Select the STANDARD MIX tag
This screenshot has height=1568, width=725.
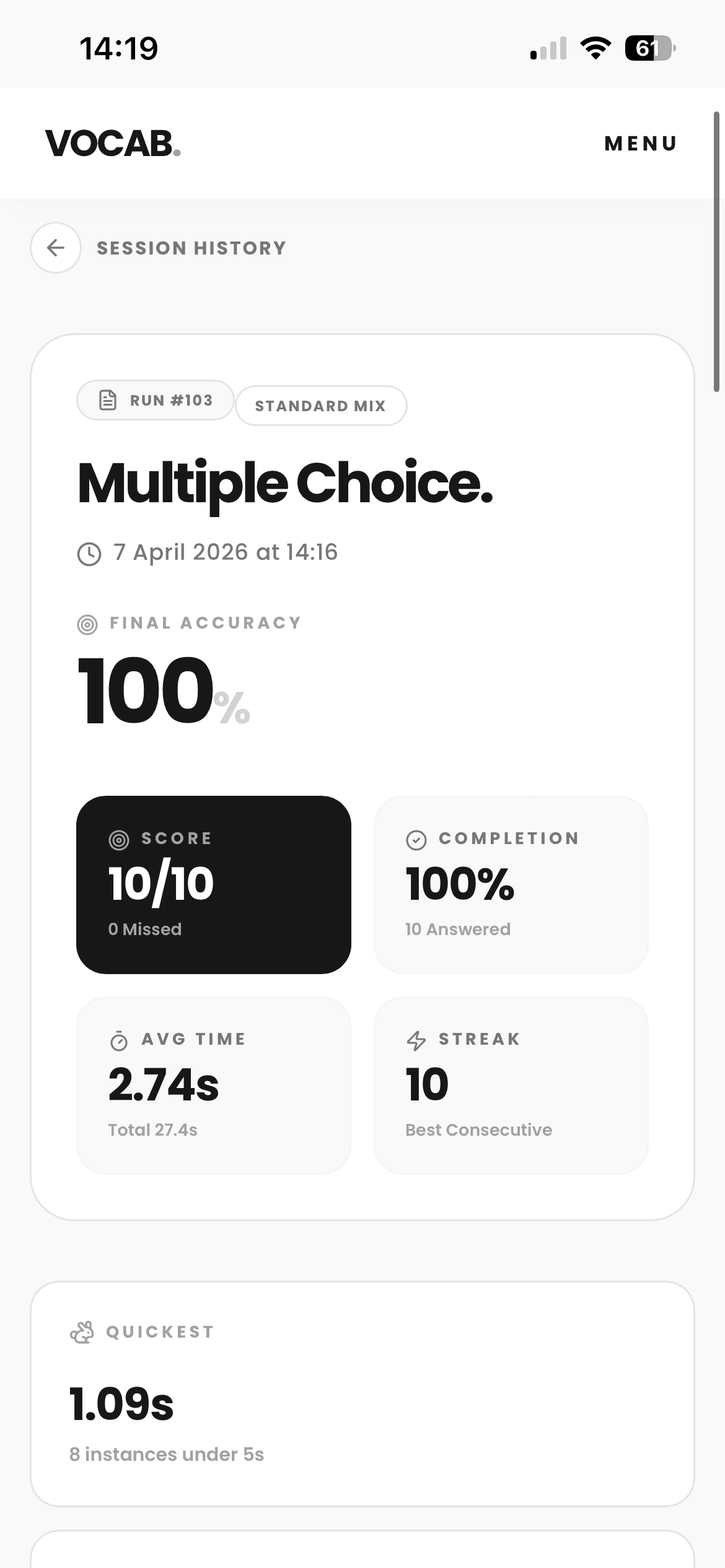coord(320,406)
